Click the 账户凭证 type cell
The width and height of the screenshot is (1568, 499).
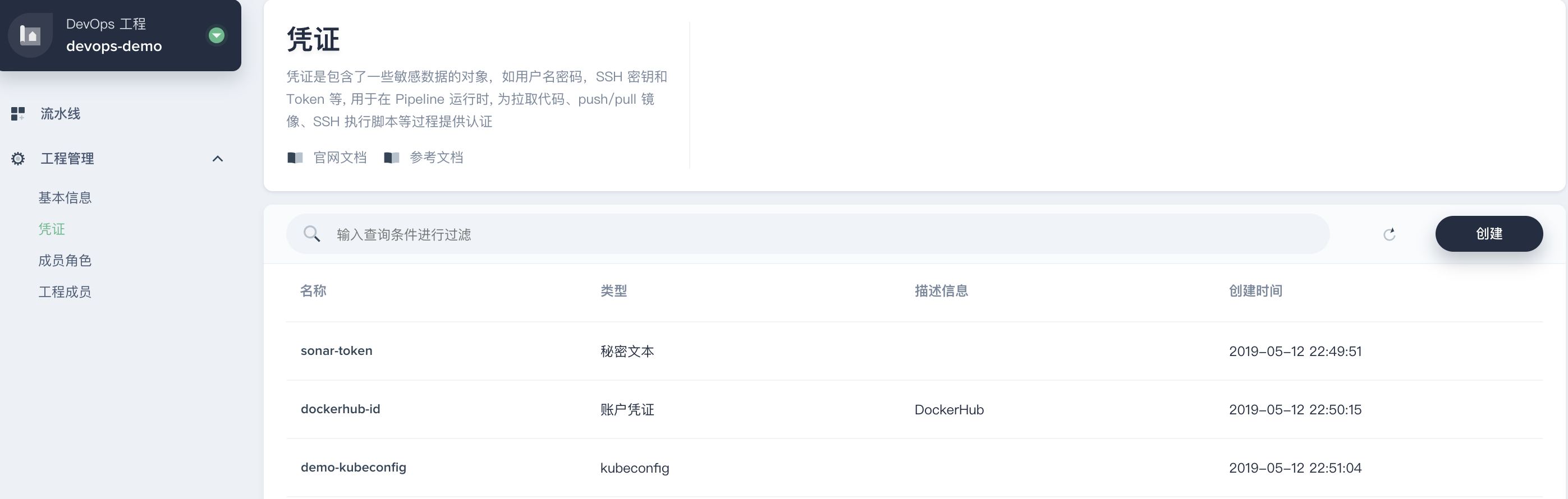pyautogui.click(x=627, y=410)
